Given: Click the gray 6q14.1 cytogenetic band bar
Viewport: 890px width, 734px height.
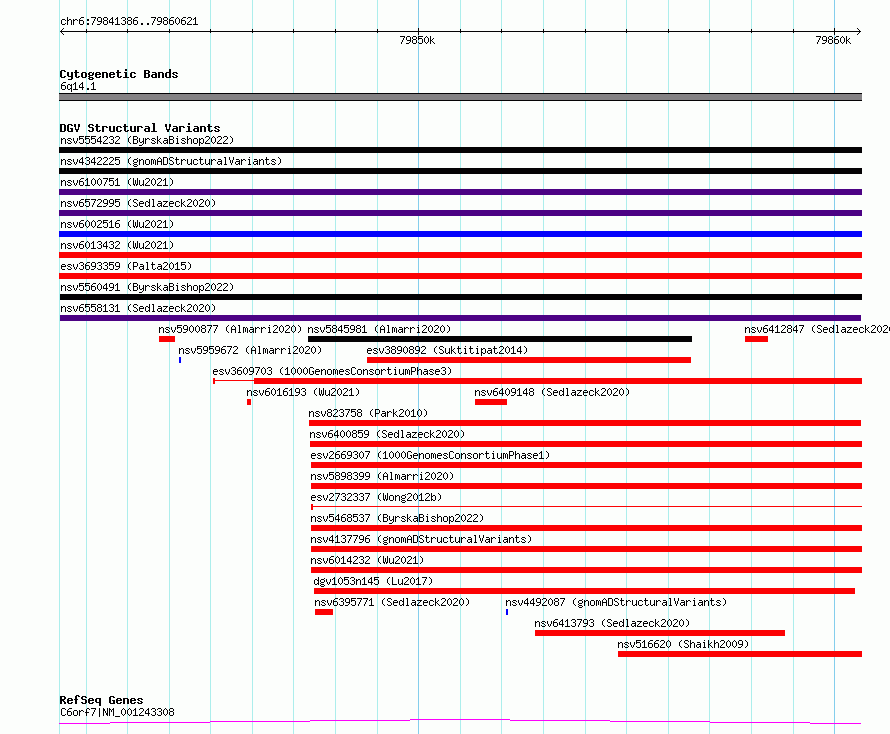Looking at the screenshot, I should (x=460, y=97).
